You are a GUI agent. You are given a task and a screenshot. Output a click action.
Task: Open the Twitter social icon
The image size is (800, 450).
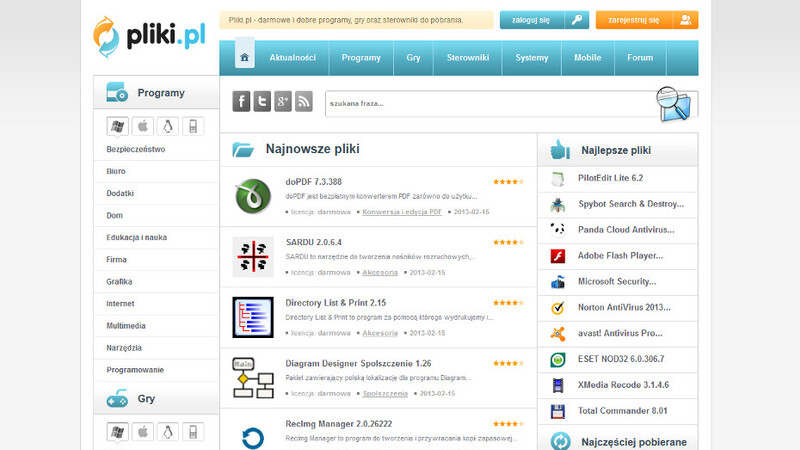click(262, 101)
